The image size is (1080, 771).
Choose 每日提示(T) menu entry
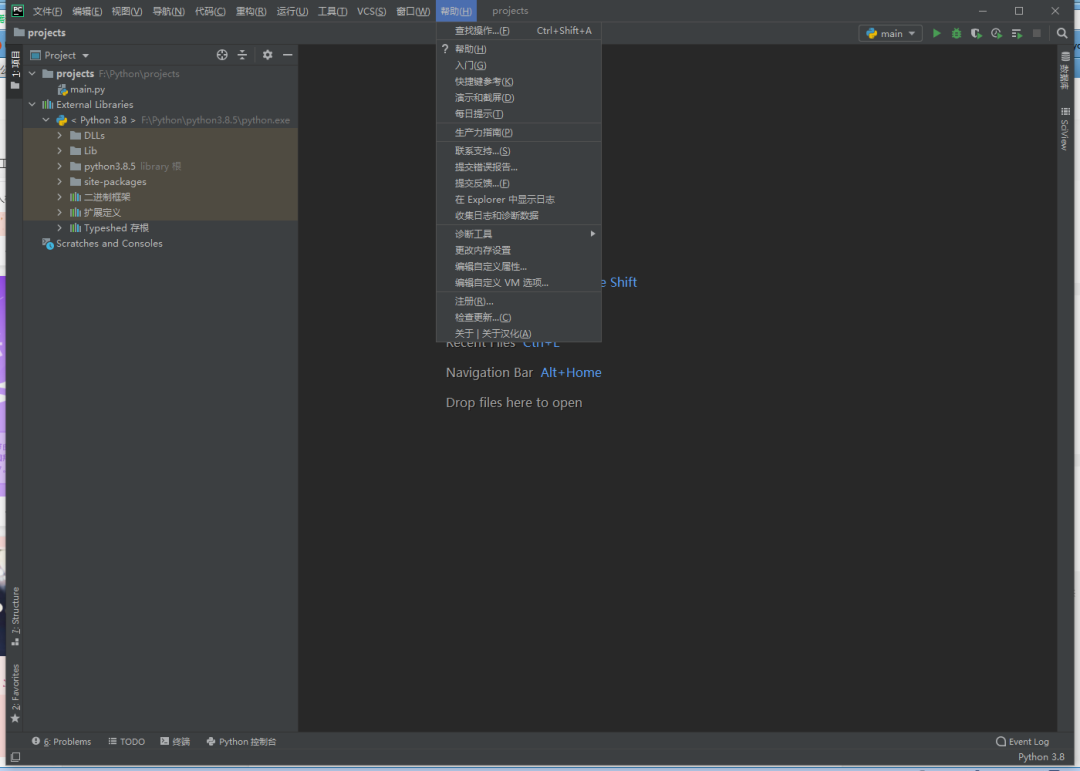coord(519,114)
